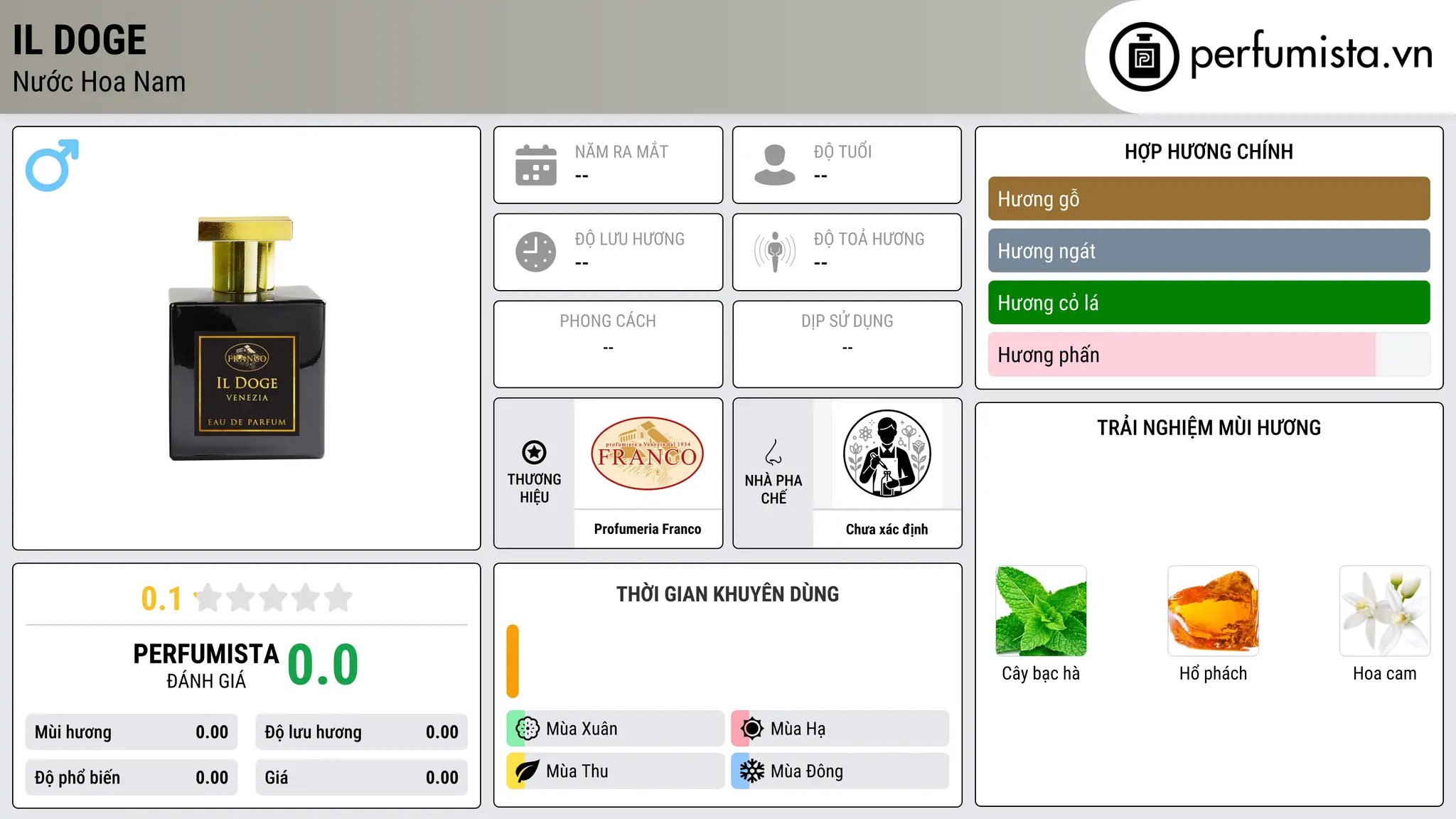Image resolution: width=1456 pixels, height=819 pixels.
Task: Click the orange 0.1 user rating
Action: (x=161, y=599)
